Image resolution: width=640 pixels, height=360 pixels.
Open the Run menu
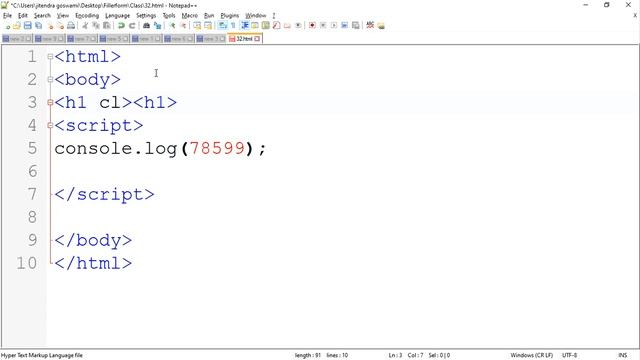pos(209,16)
